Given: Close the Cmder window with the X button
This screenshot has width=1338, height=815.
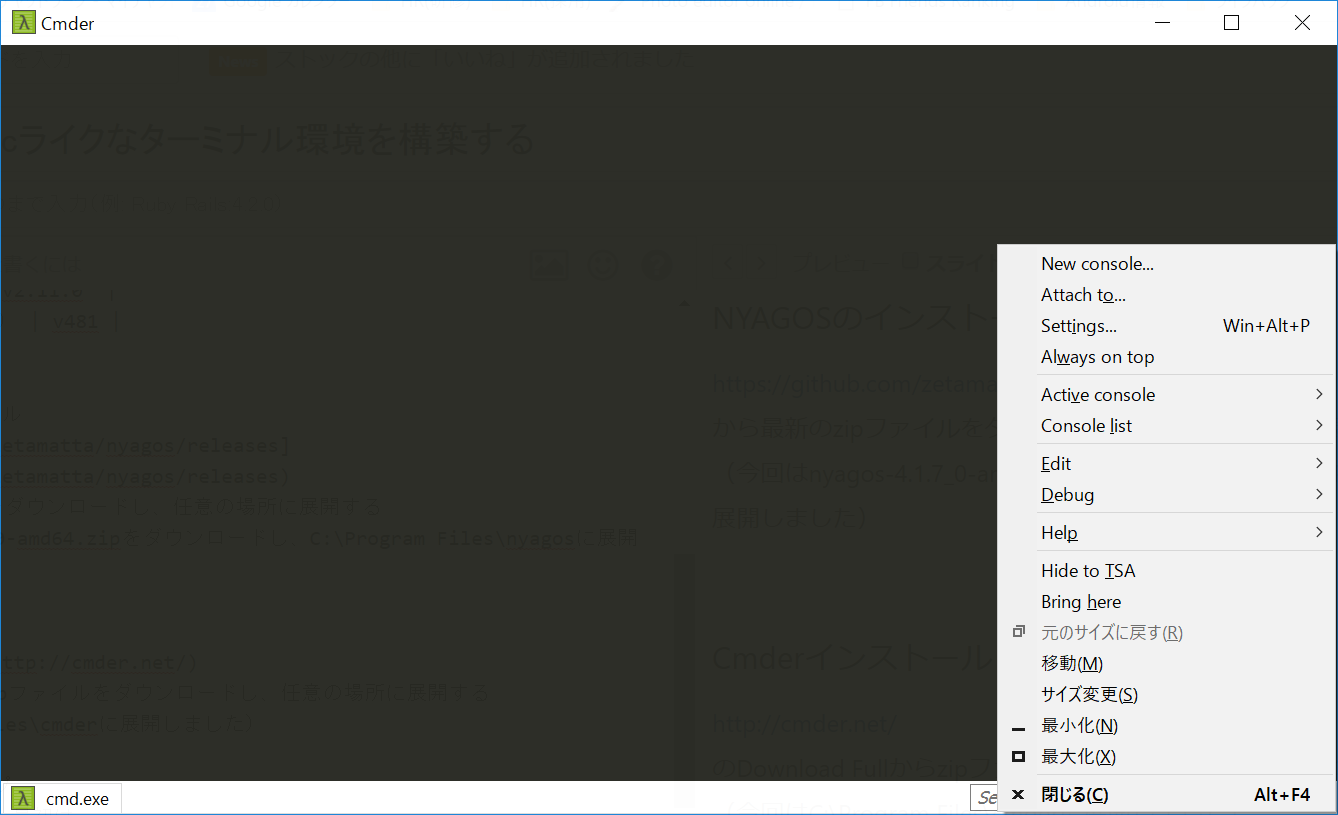Looking at the screenshot, I should pos(1302,23).
